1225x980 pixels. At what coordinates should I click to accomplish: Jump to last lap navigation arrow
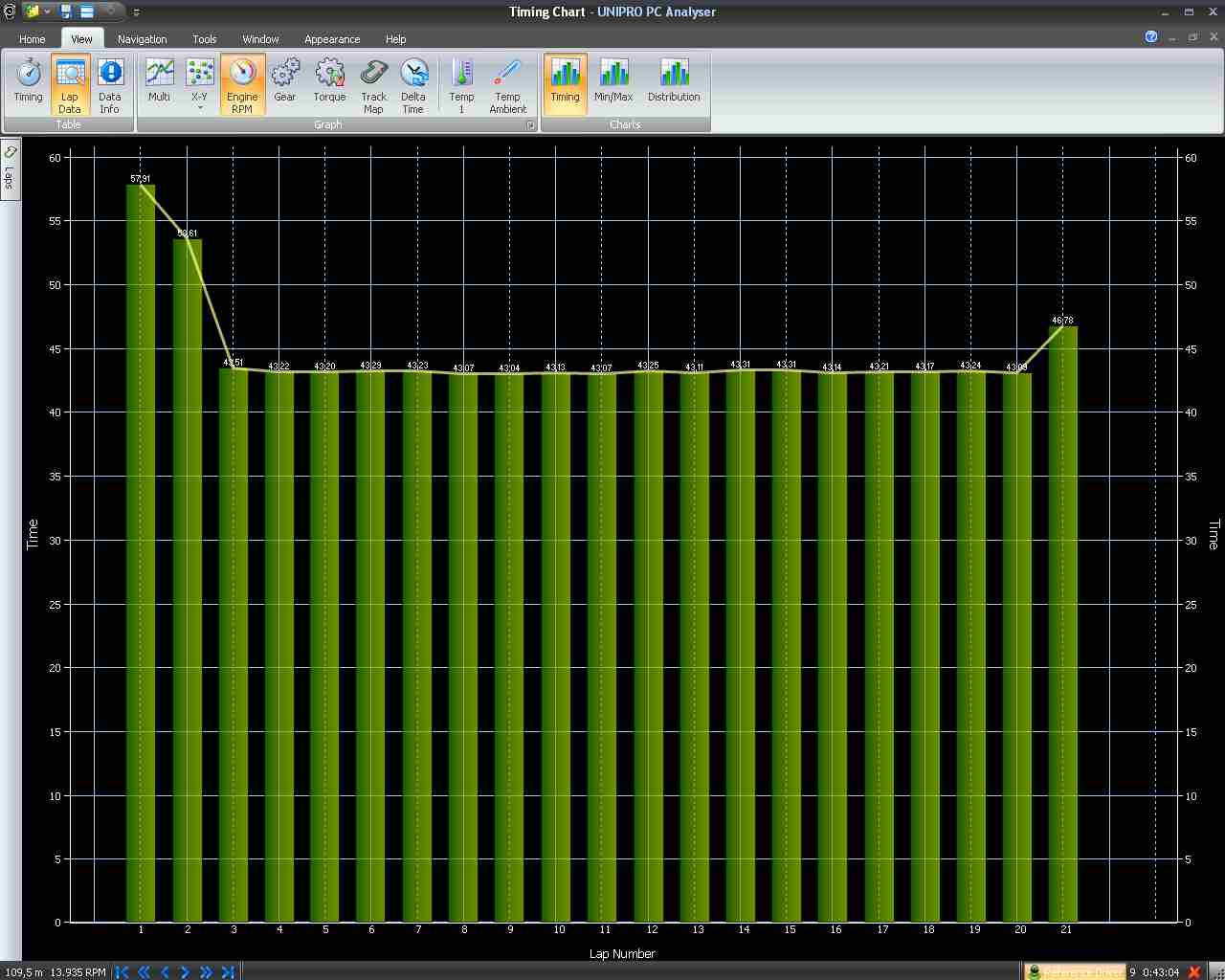point(228,971)
